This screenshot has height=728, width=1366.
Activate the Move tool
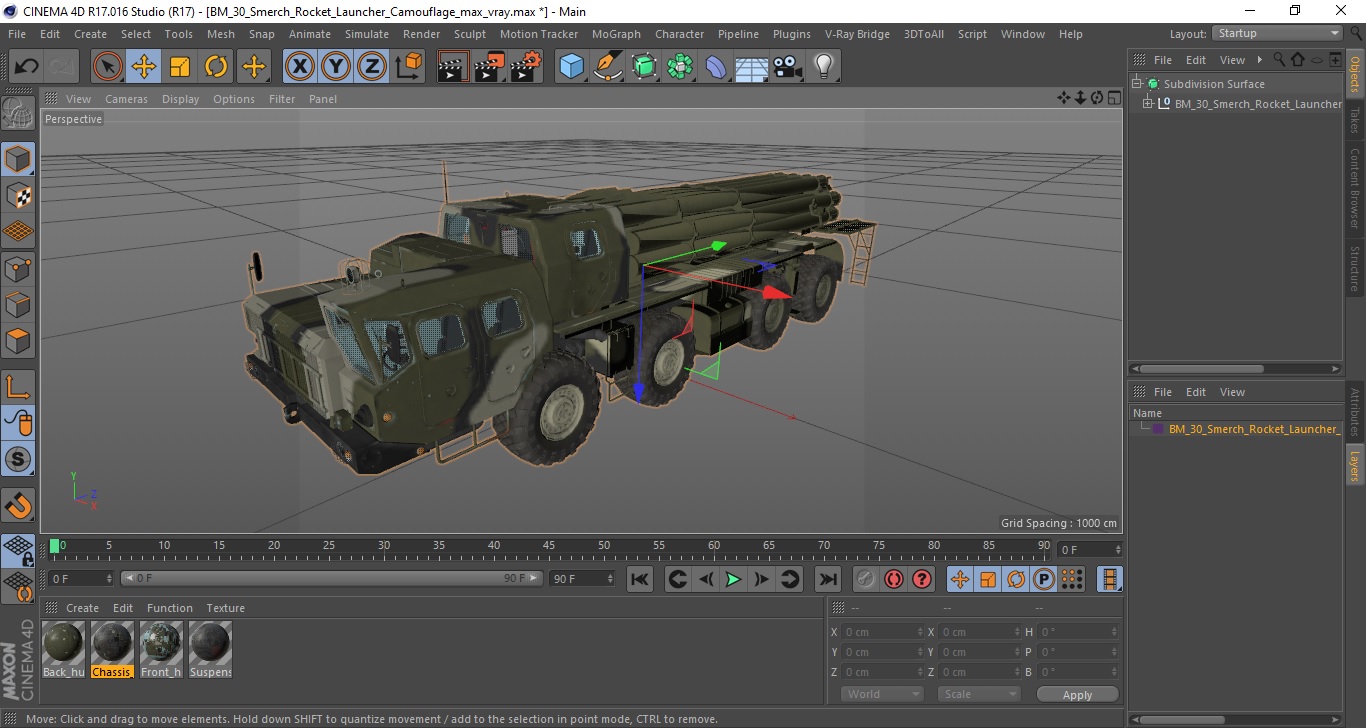click(144, 67)
